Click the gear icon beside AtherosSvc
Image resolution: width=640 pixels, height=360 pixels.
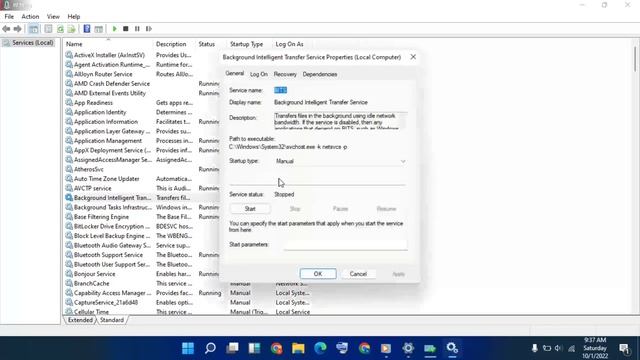69,169
